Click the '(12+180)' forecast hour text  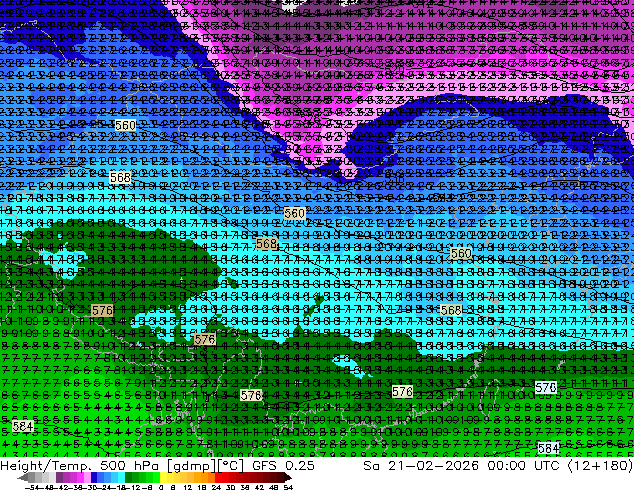600,466
